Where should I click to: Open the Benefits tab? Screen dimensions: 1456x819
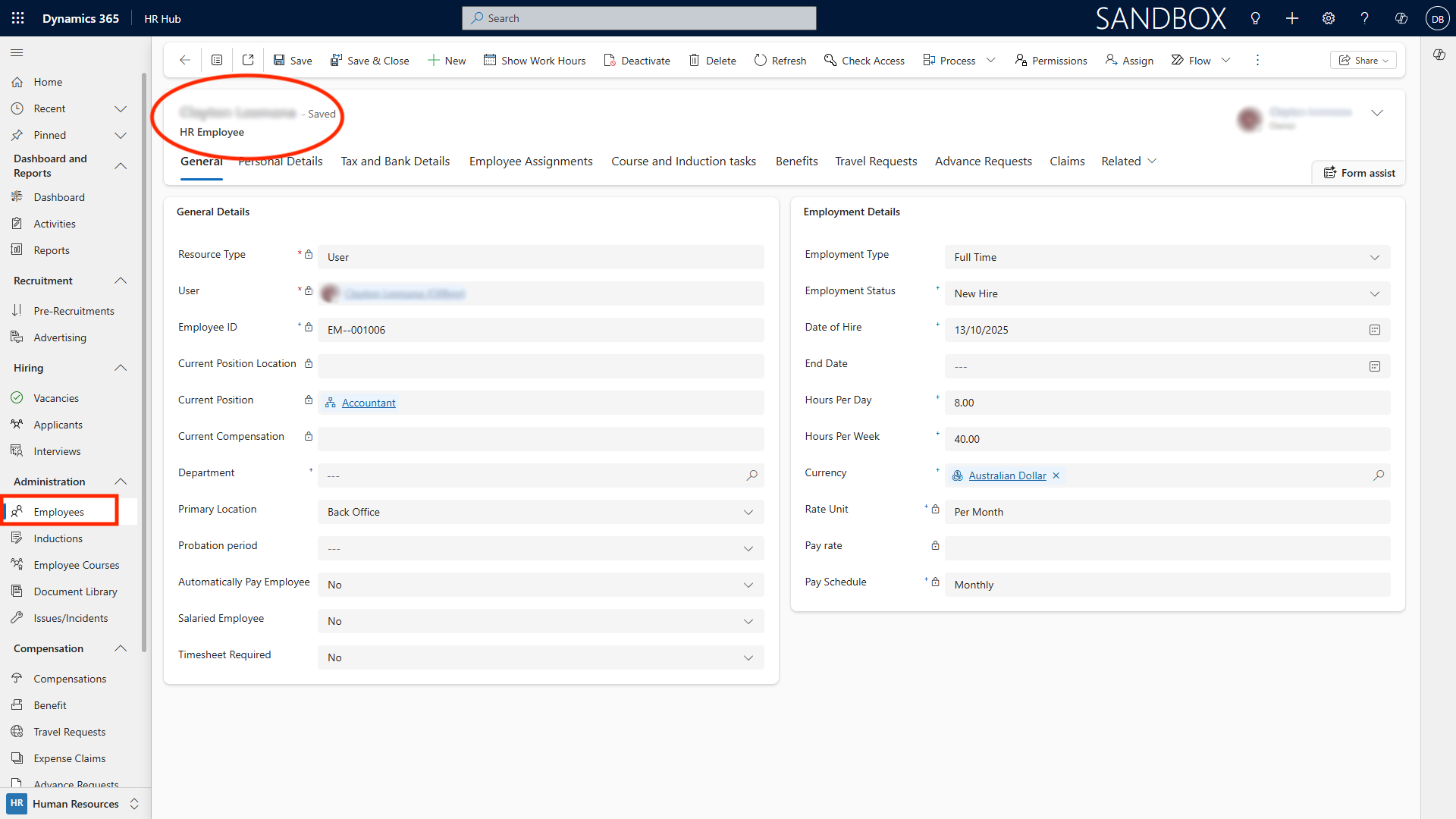(796, 162)
